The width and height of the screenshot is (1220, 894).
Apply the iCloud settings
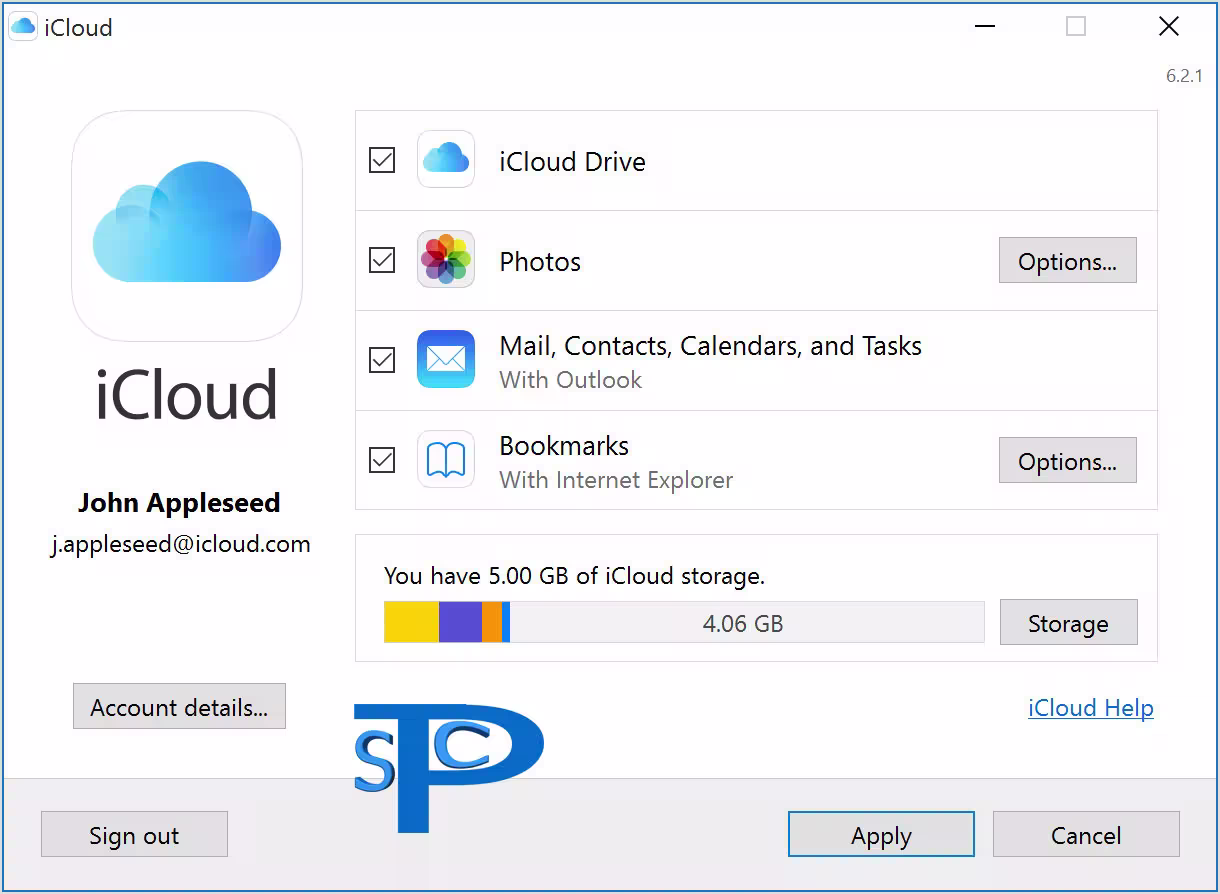pos(881,835)
